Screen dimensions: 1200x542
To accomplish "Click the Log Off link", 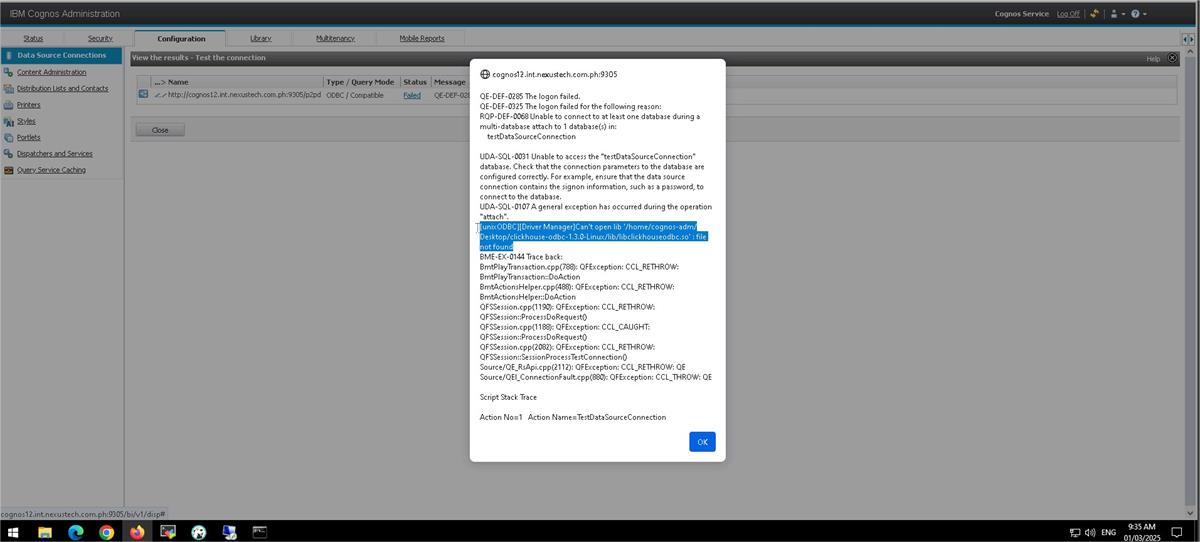I will point(1068,14).
